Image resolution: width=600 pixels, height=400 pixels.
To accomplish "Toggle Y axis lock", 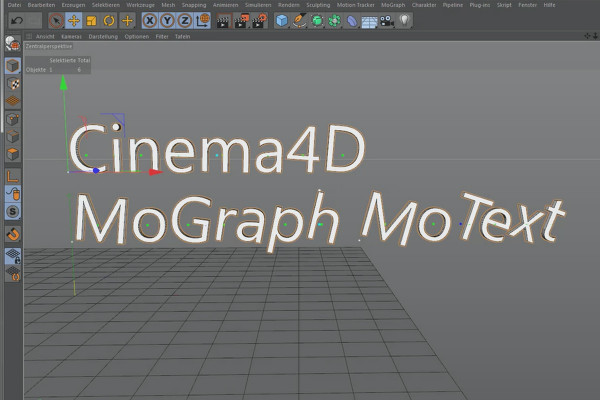I will coord(167,21).
